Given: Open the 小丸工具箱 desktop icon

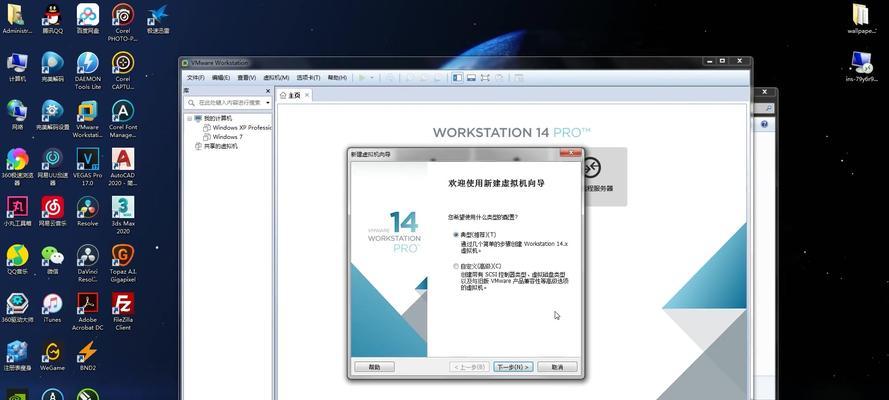Looking at the screenshot, I should click(18, 211).
